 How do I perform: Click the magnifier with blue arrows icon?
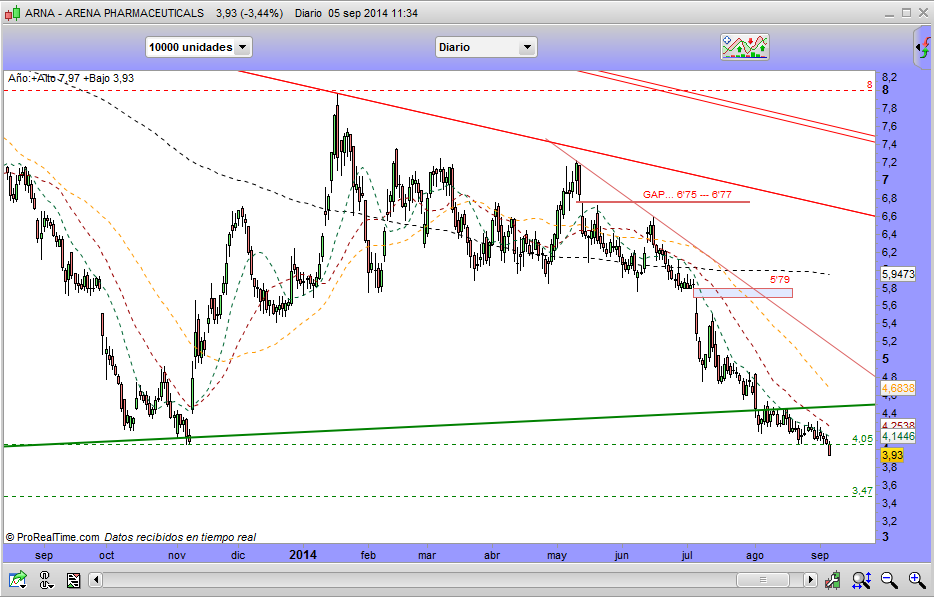pyautogui.click(x=861, y=579)
